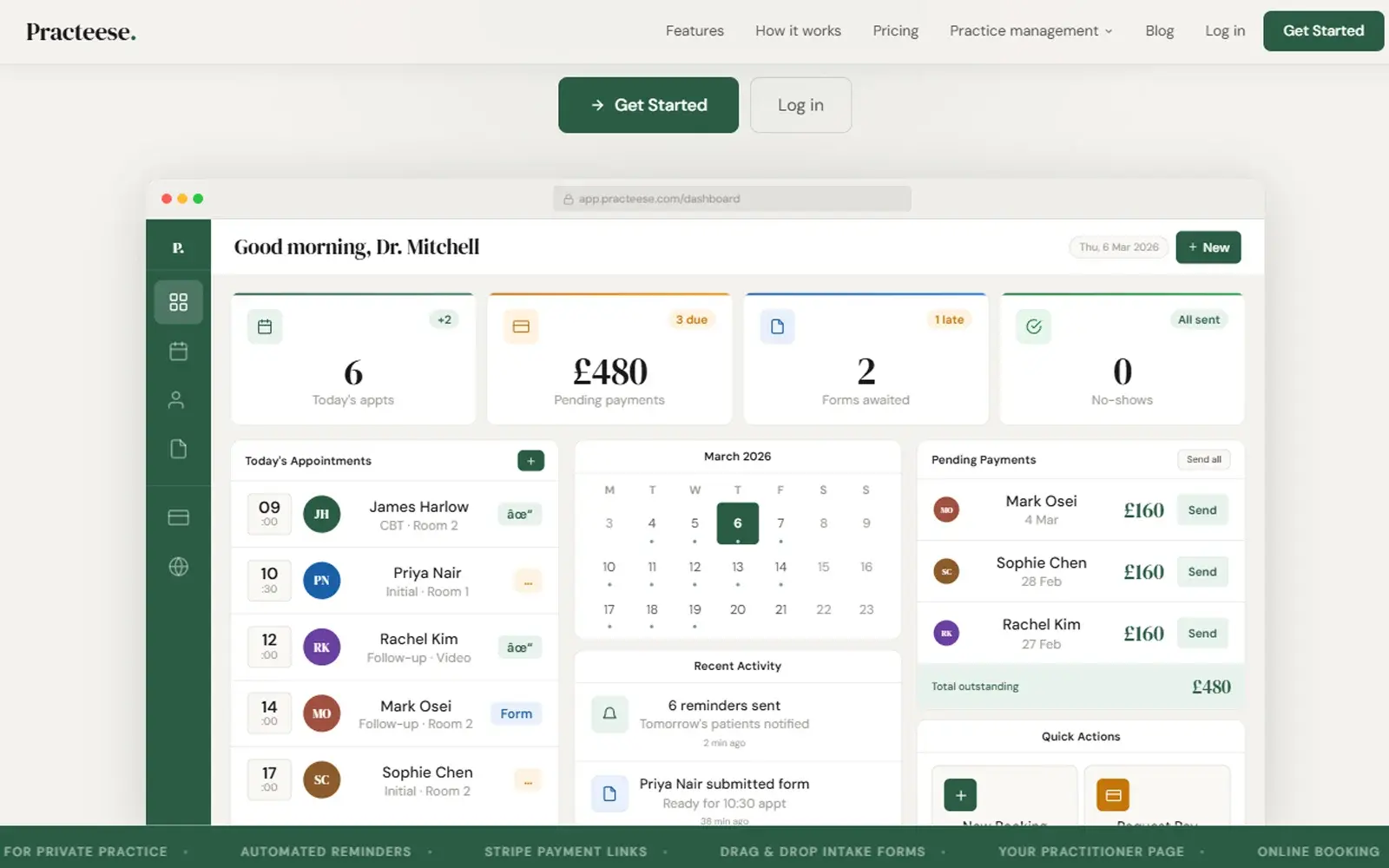
Task: Click the 6 reminders sent activity
Action: coord(737,723)
